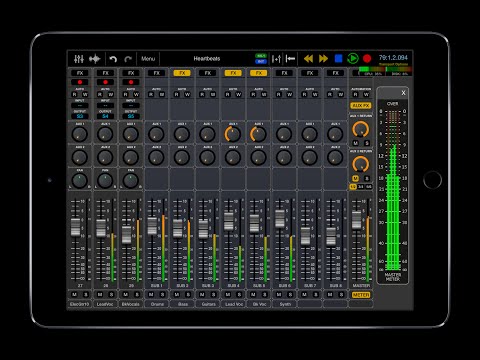Click the Heartbeats project title
This screenshot has height=360, width=480.
click(207, 59)
